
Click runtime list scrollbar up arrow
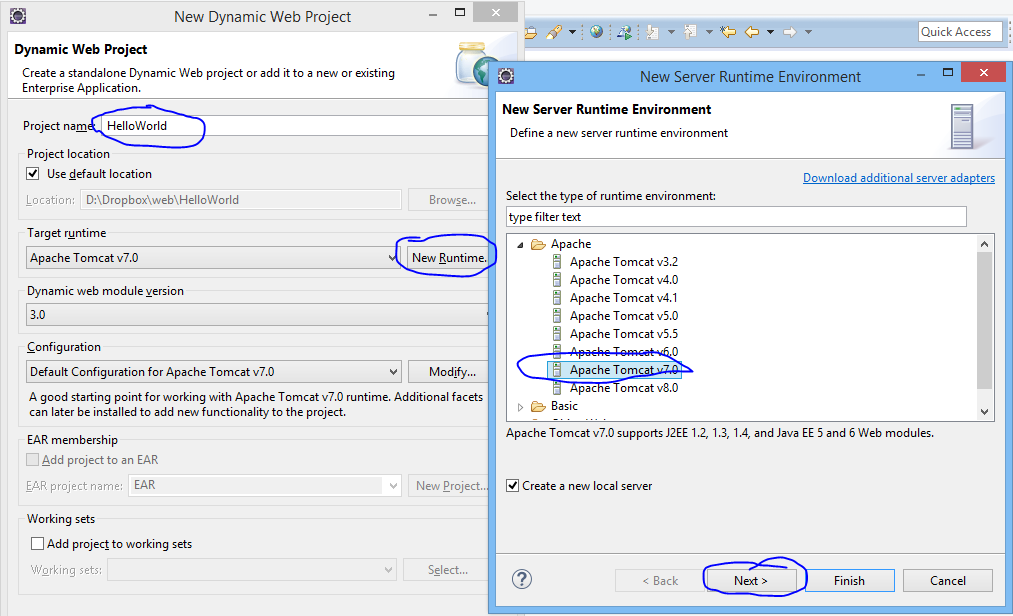[984, 244]
